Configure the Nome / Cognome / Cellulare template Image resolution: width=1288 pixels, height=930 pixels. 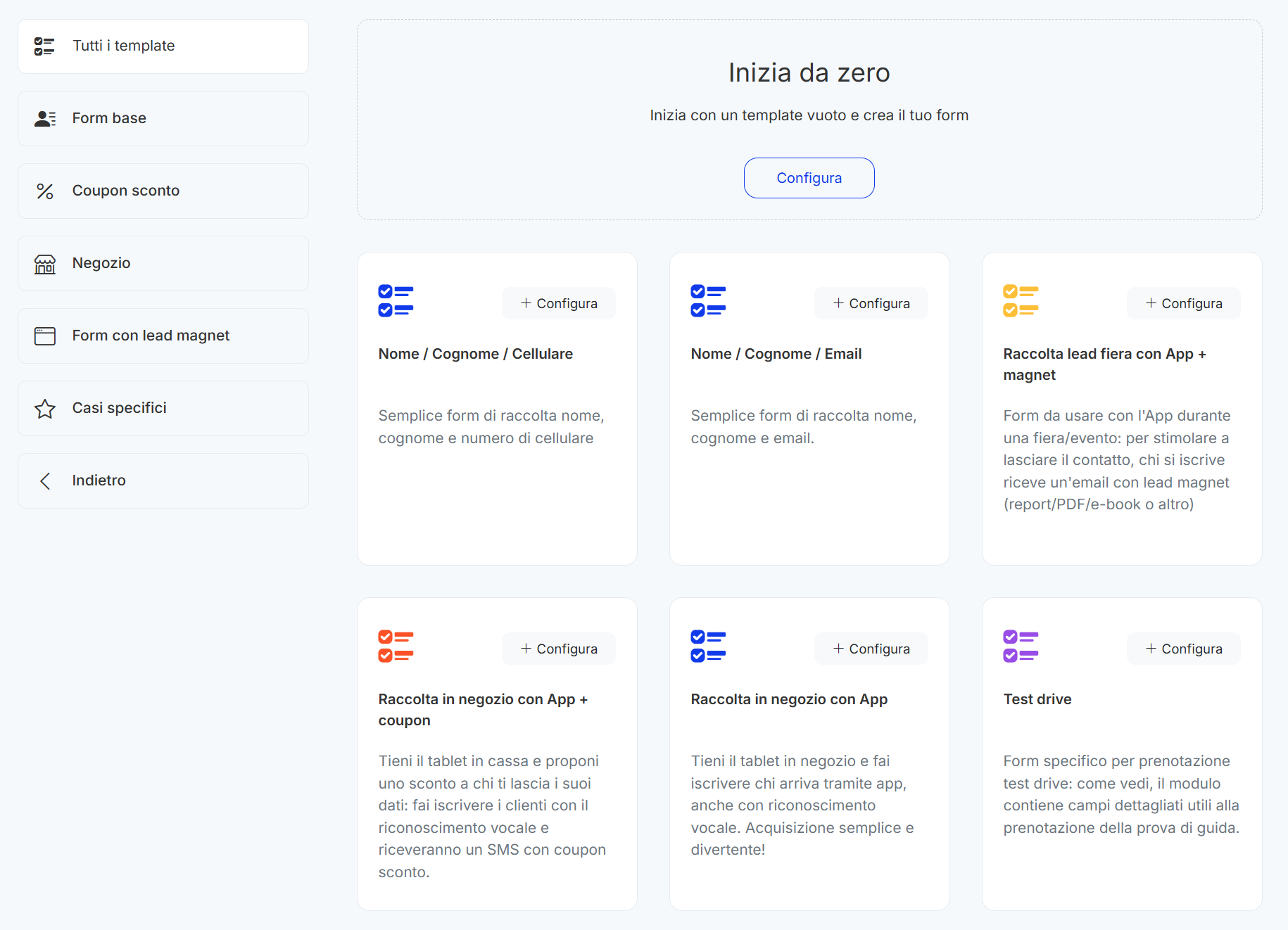[559, 303]
